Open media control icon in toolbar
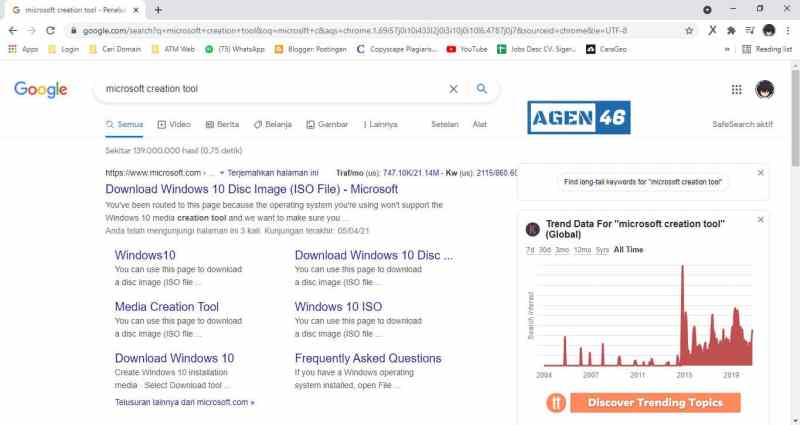The image size is (800, 425). click(x=749, y=31)
